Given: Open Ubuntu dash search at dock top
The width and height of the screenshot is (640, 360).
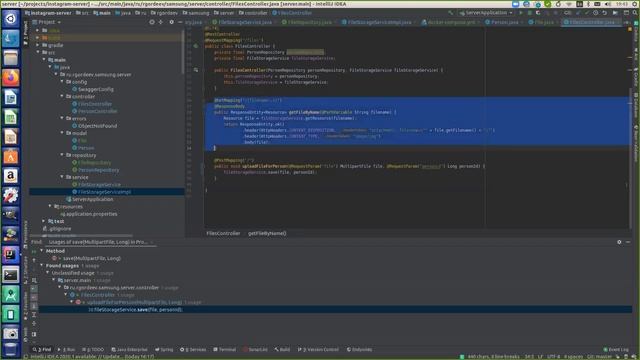Looking at the screenshot, I should (11, 18).
